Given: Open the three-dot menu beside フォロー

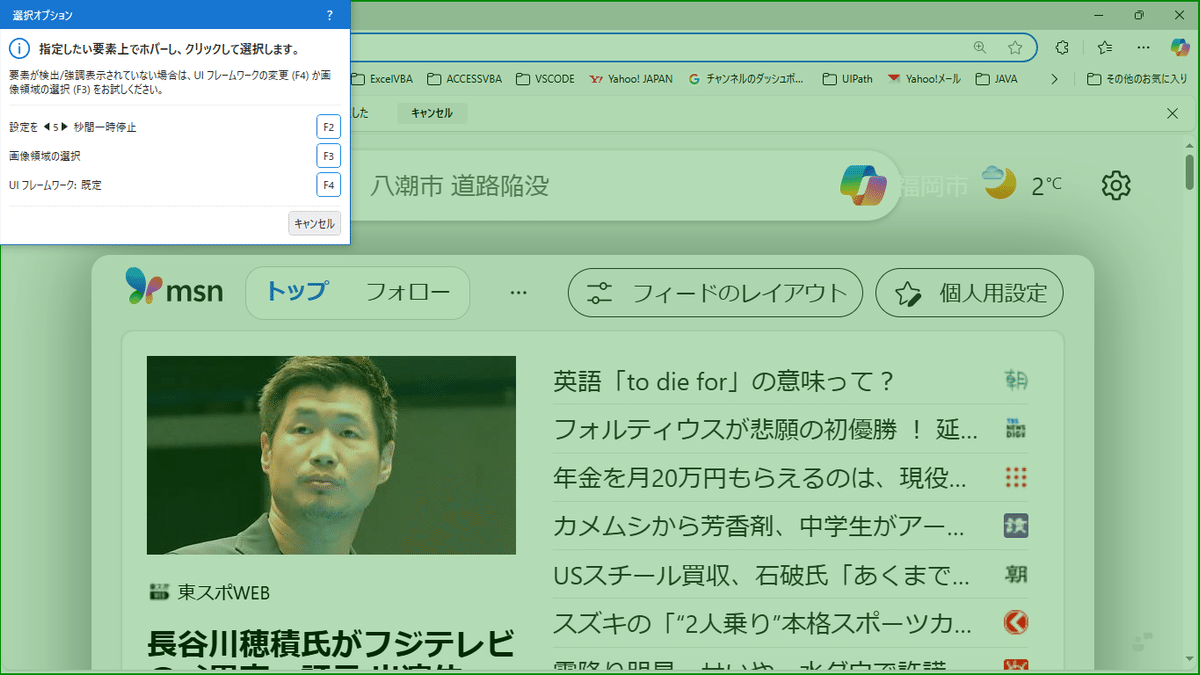Looking at the screenshot, I should coord(518,293).
